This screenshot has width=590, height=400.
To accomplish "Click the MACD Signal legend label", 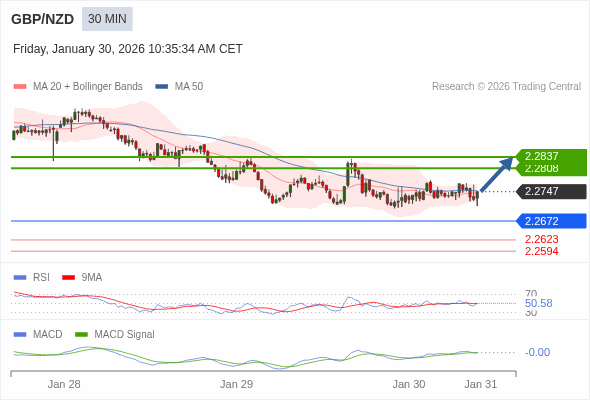I will pyautogui.click(x=125, y=334).
